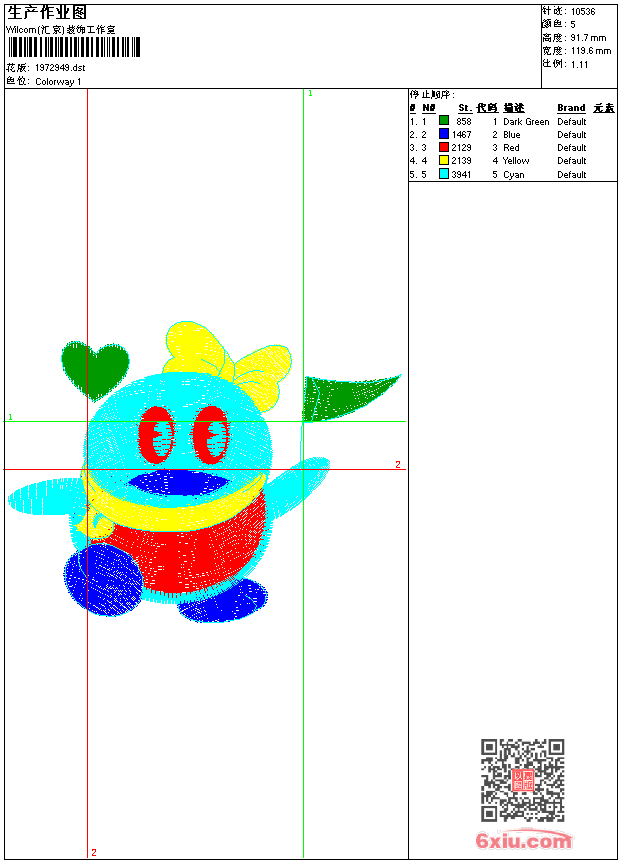
Task: Click the width value 119.6 mm
Action: pyautogui.click(x=590, y=51)
